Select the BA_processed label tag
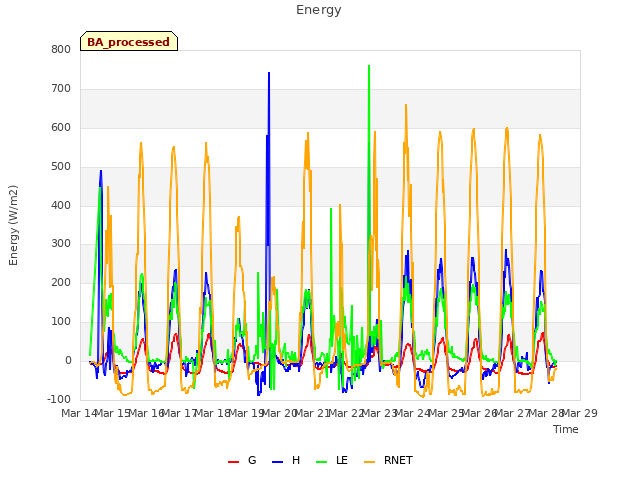Screen dimensions: 640x480 [x=129, y=41]
